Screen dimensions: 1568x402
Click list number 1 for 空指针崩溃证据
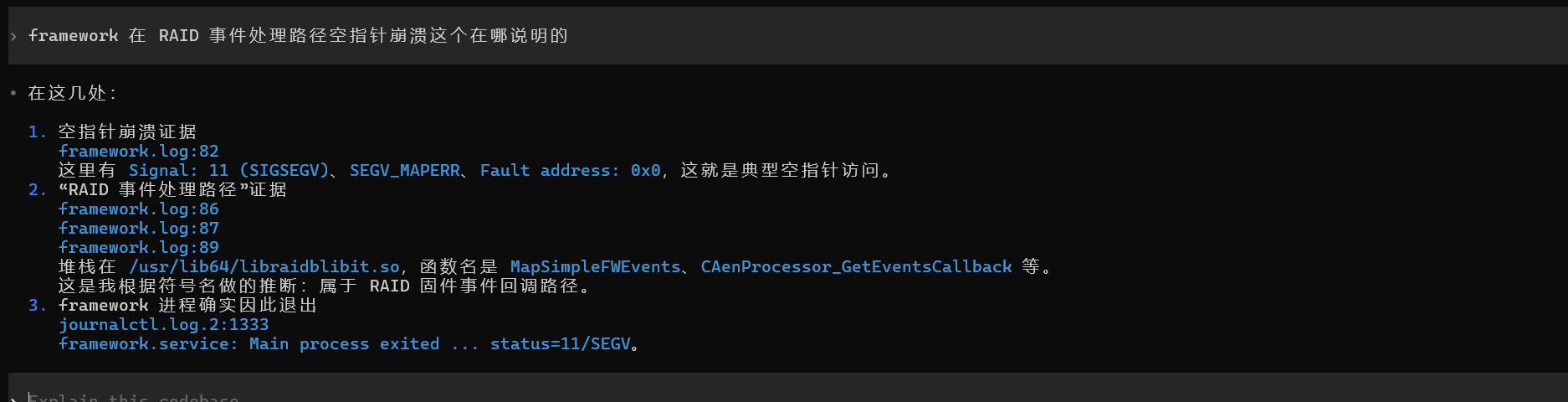click(37, 132)
